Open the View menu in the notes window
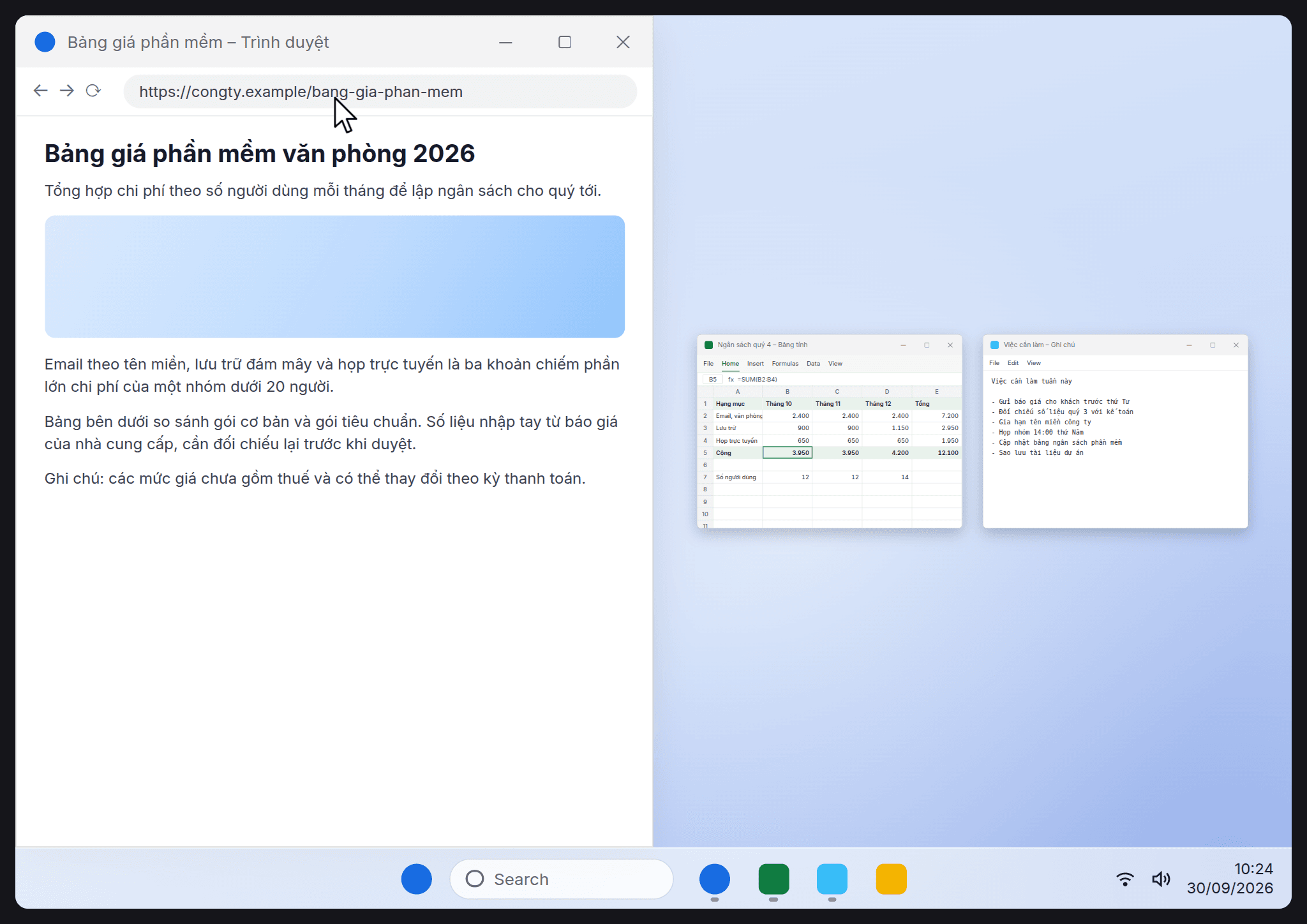Image resolution: width=1307 pixels, height=924 pixels. [x=1034, y=363]
